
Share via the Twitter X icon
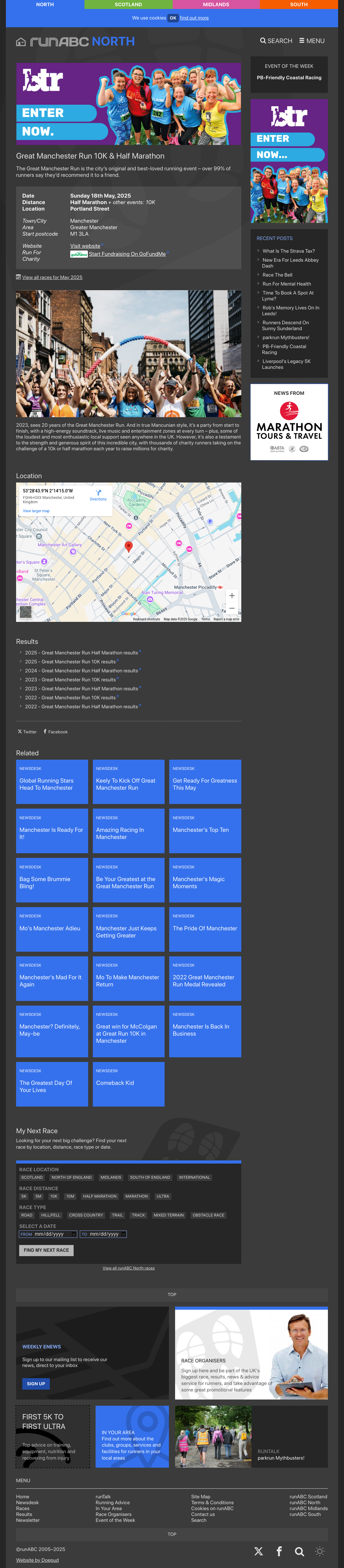[x=19, y=732]
